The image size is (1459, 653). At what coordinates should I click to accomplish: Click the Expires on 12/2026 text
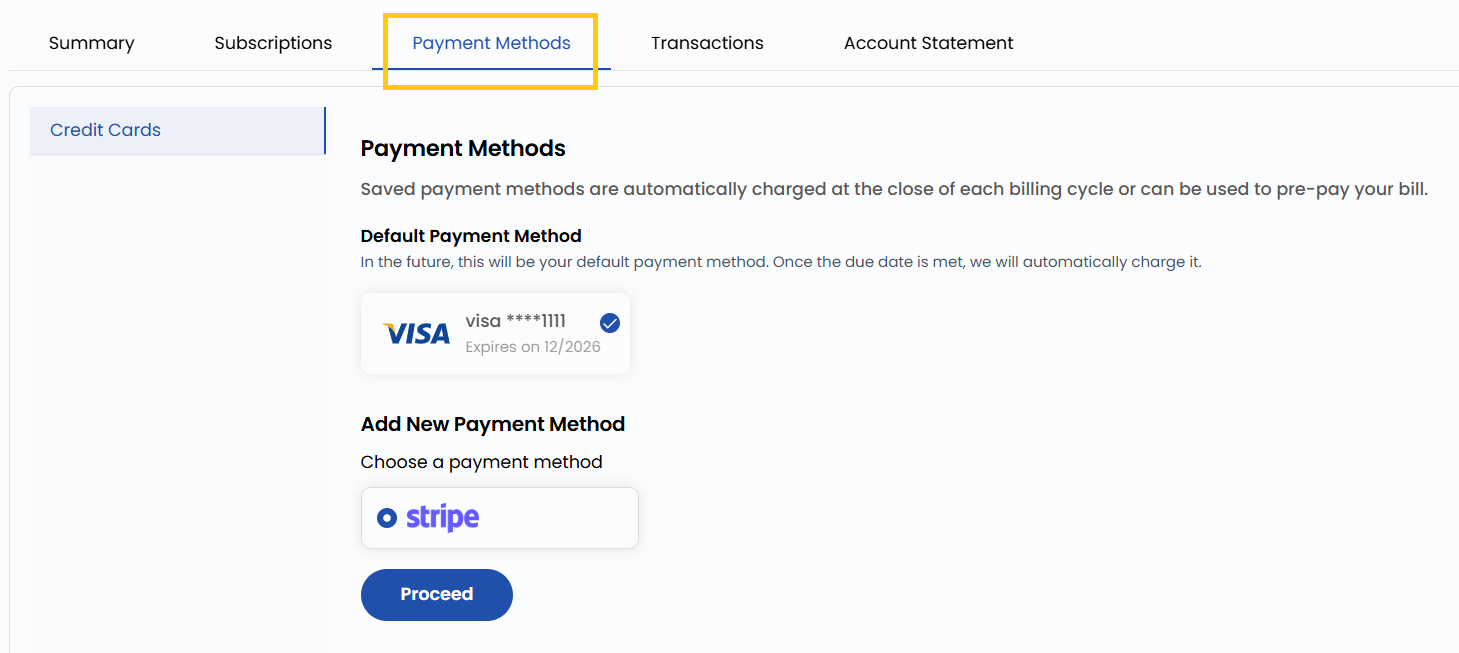pos(532,347)
